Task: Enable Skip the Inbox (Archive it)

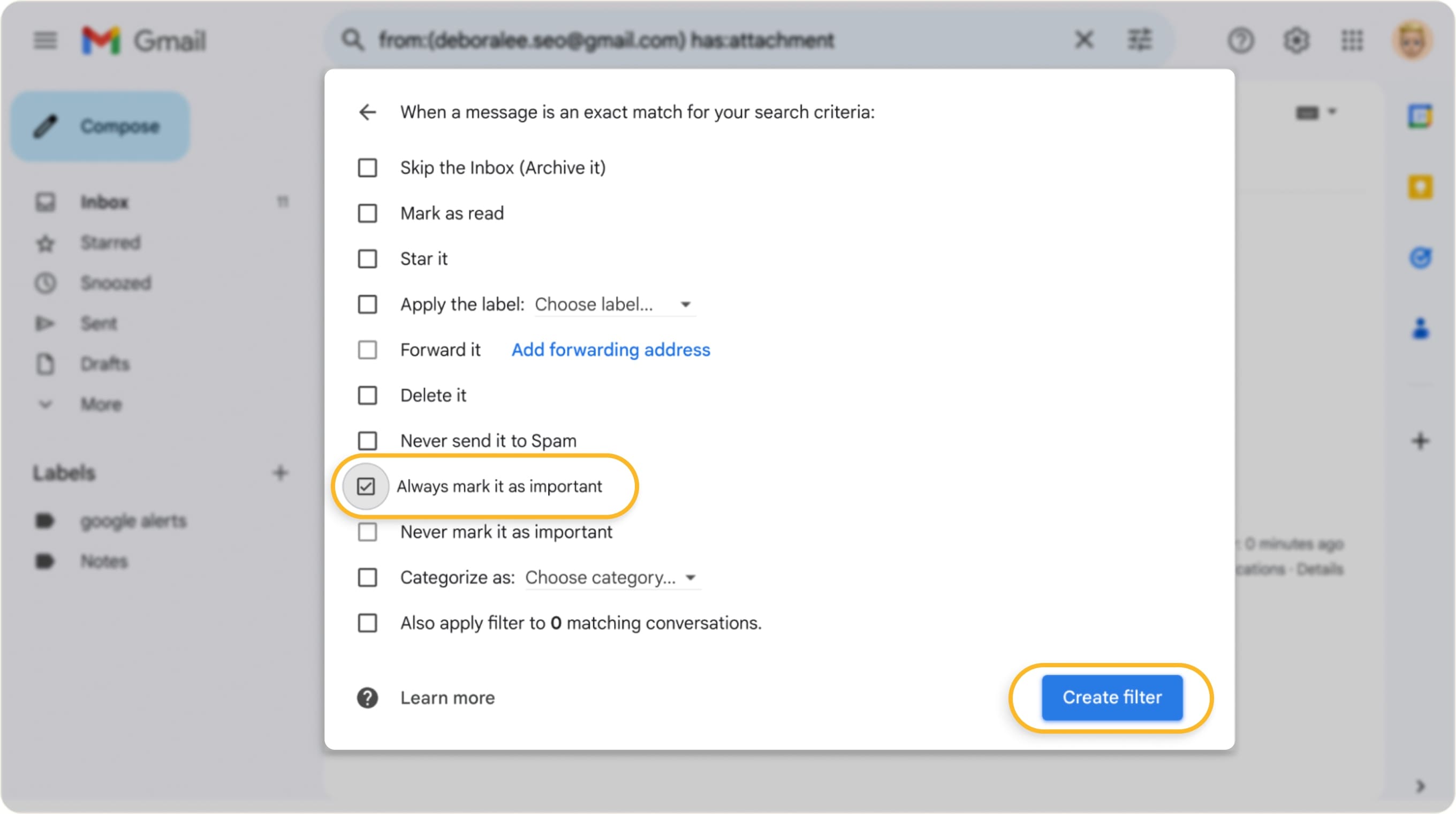Action: coord(367,167)
